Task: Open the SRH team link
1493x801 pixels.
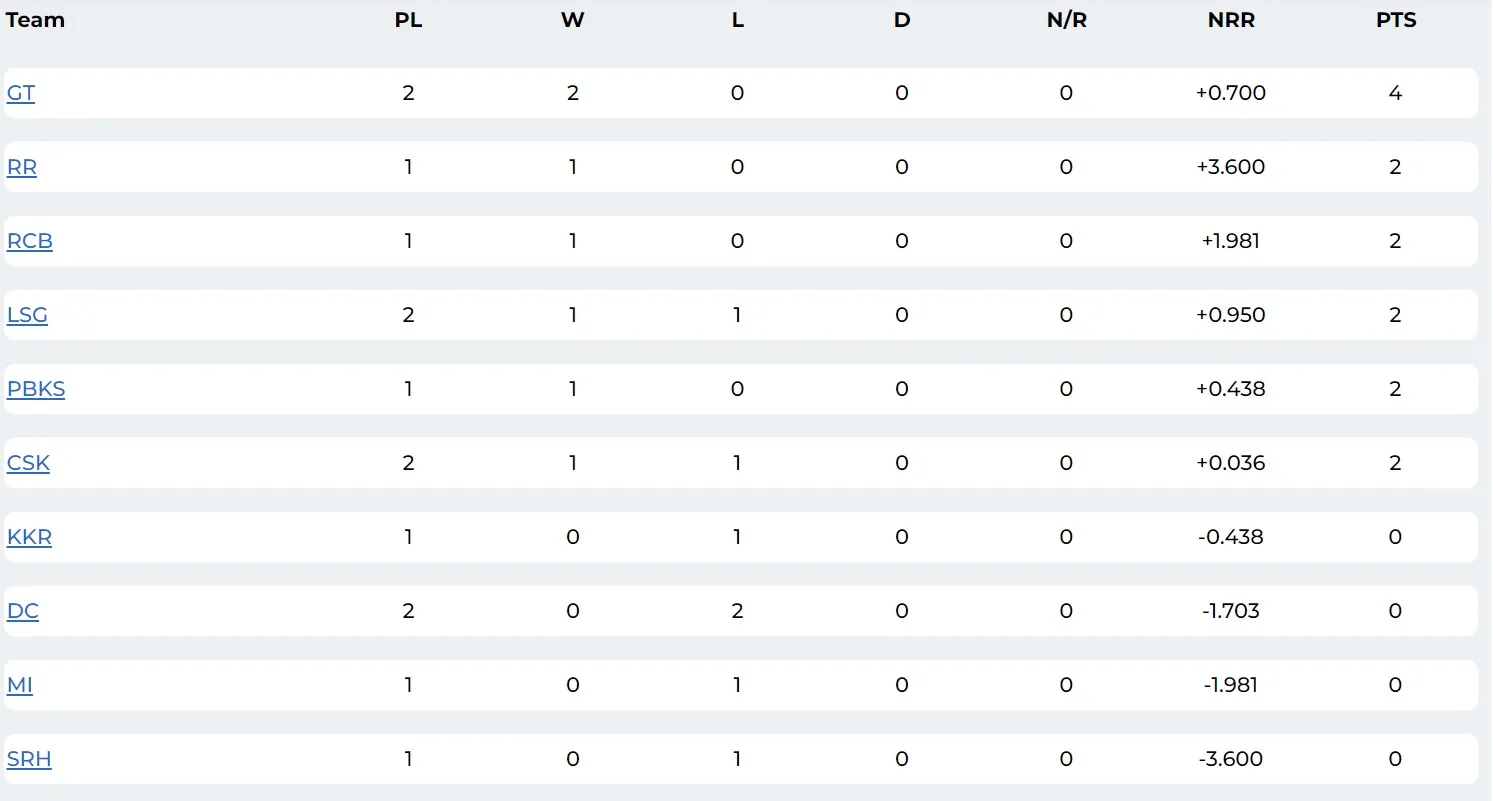Action: pyautogui.click(x=29, y=759)
